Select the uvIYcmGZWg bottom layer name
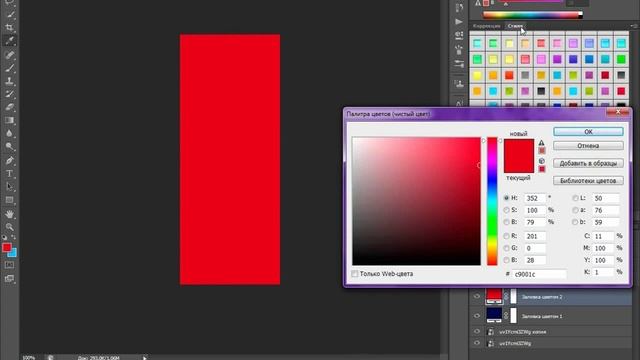The image size is (640, 360). pos(515,344)
